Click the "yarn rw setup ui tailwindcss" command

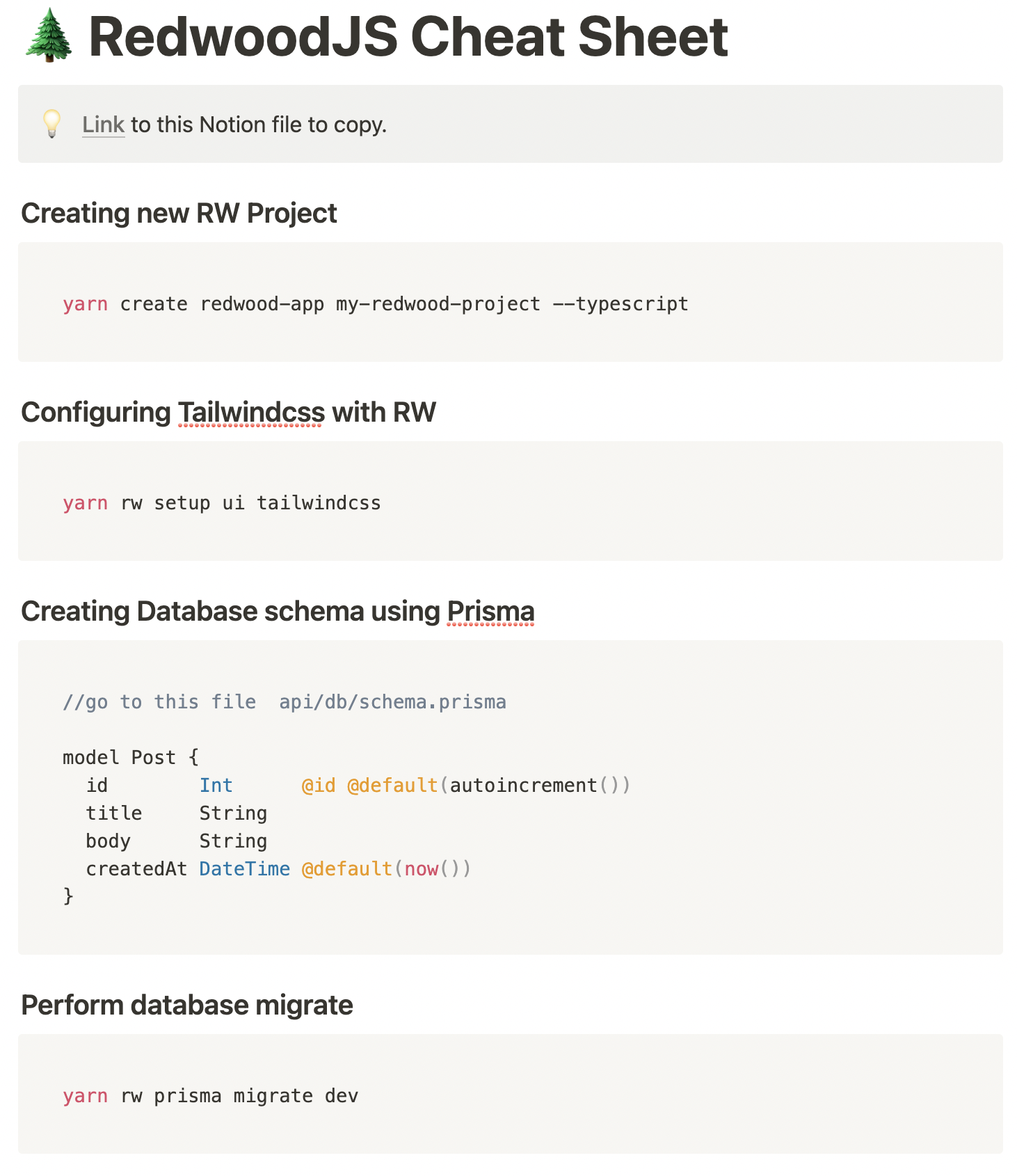[221, 503]
